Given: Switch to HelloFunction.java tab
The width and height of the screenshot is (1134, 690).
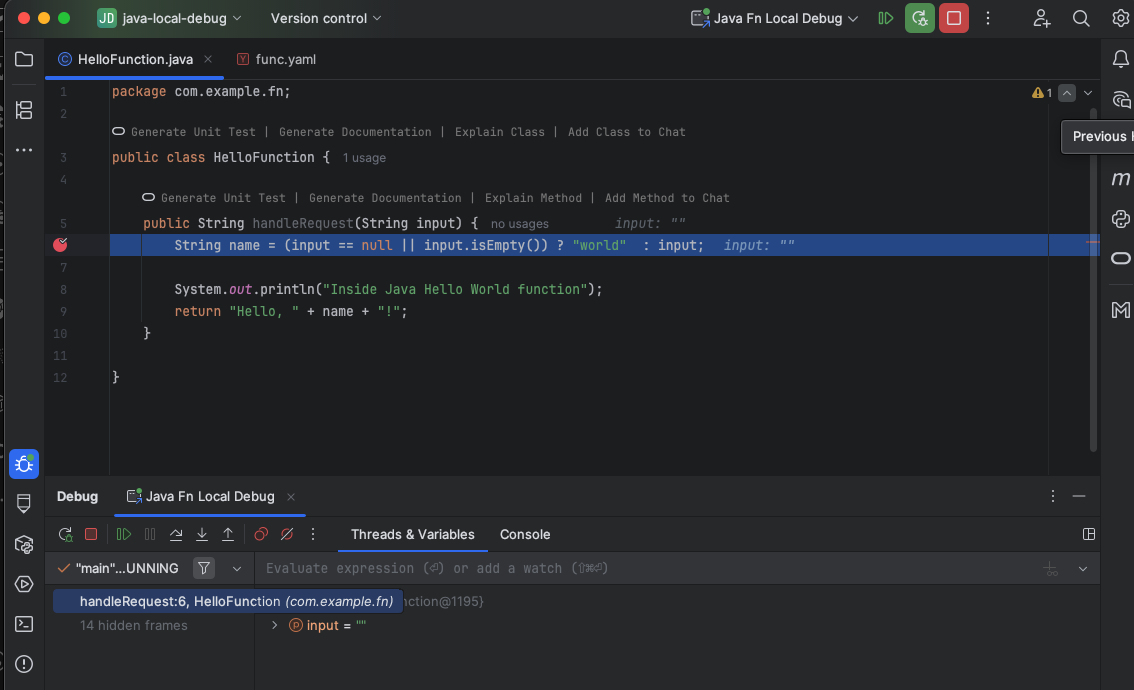Looking at the screenshot, I should pyautogui.click(x=135, y=59).
